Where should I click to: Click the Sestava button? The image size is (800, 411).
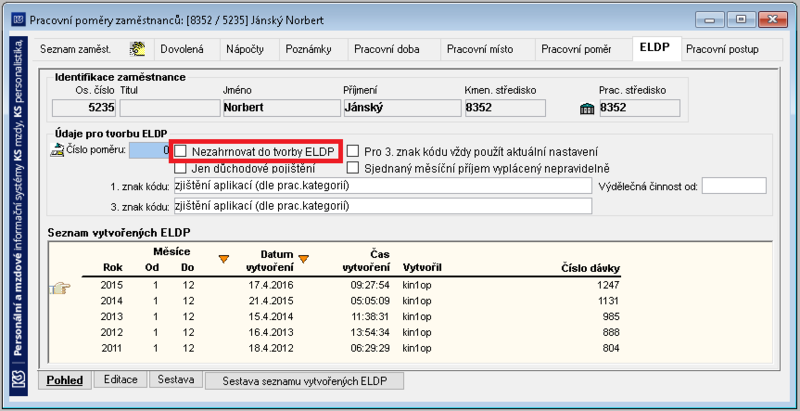pos(176,379)
